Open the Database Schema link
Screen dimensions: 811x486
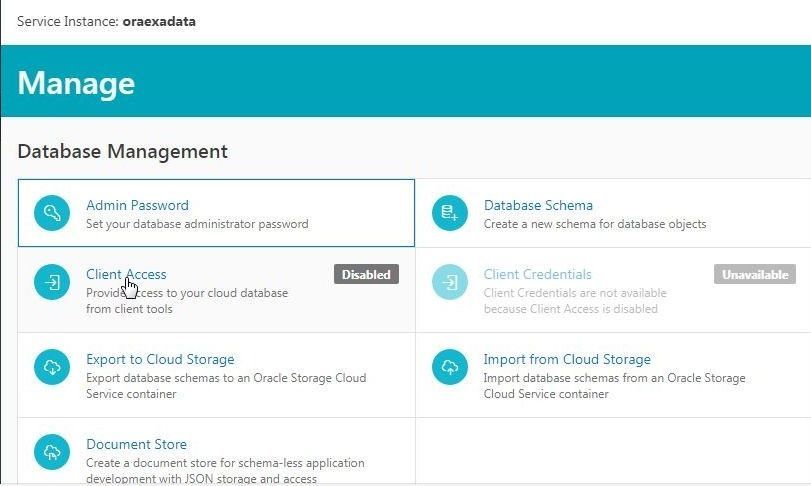pos(538,205)
